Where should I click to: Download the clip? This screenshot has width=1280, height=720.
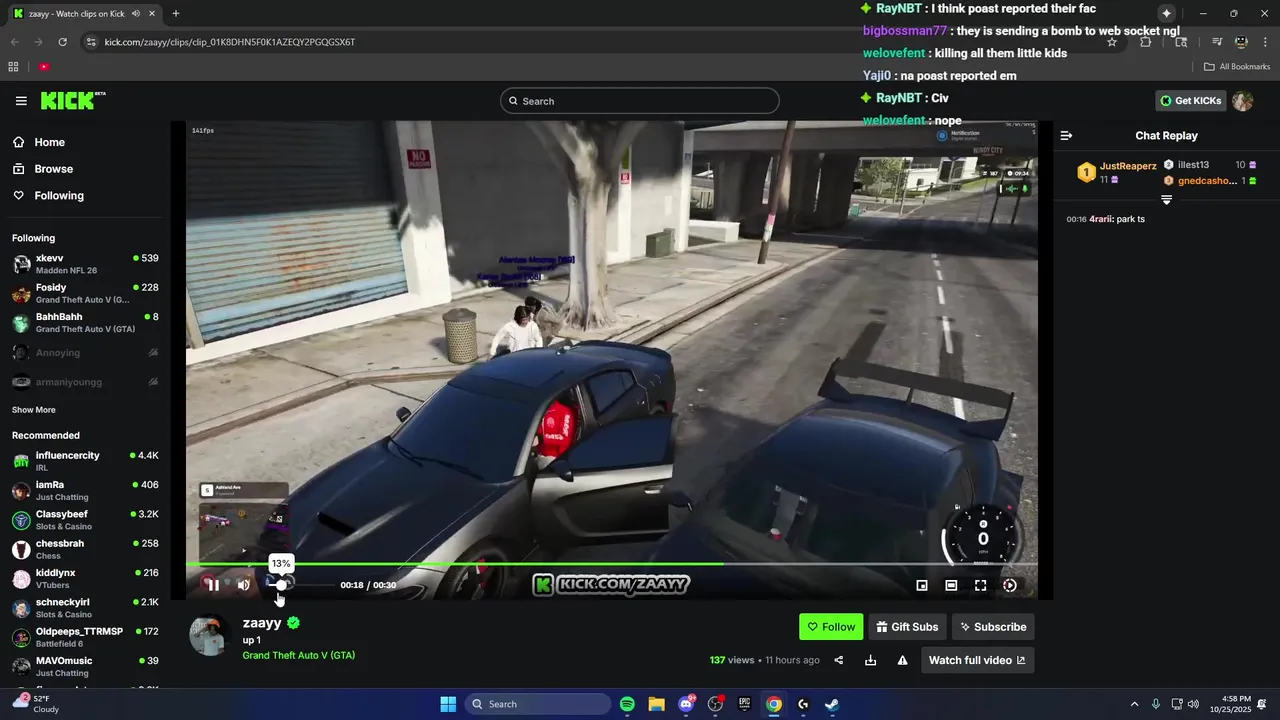(x=870, y=660)
